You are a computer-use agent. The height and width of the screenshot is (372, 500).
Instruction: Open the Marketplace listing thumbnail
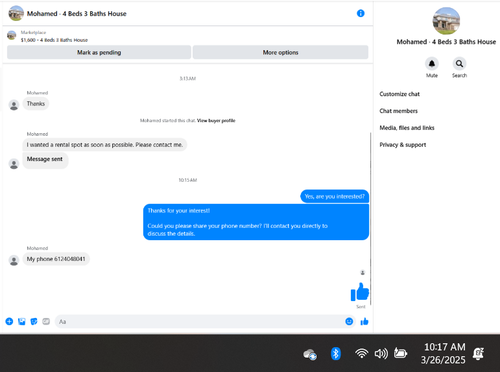pos(12,35)
